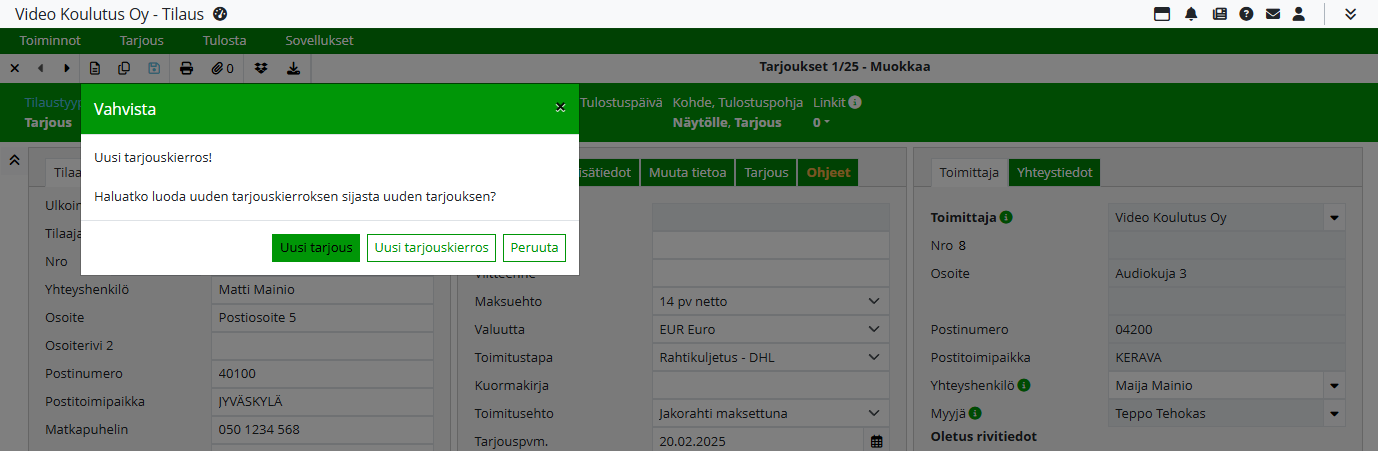Go to the next record arrow
The width and height of the screenshot is (1378, 451).
(x=67, y=68)
